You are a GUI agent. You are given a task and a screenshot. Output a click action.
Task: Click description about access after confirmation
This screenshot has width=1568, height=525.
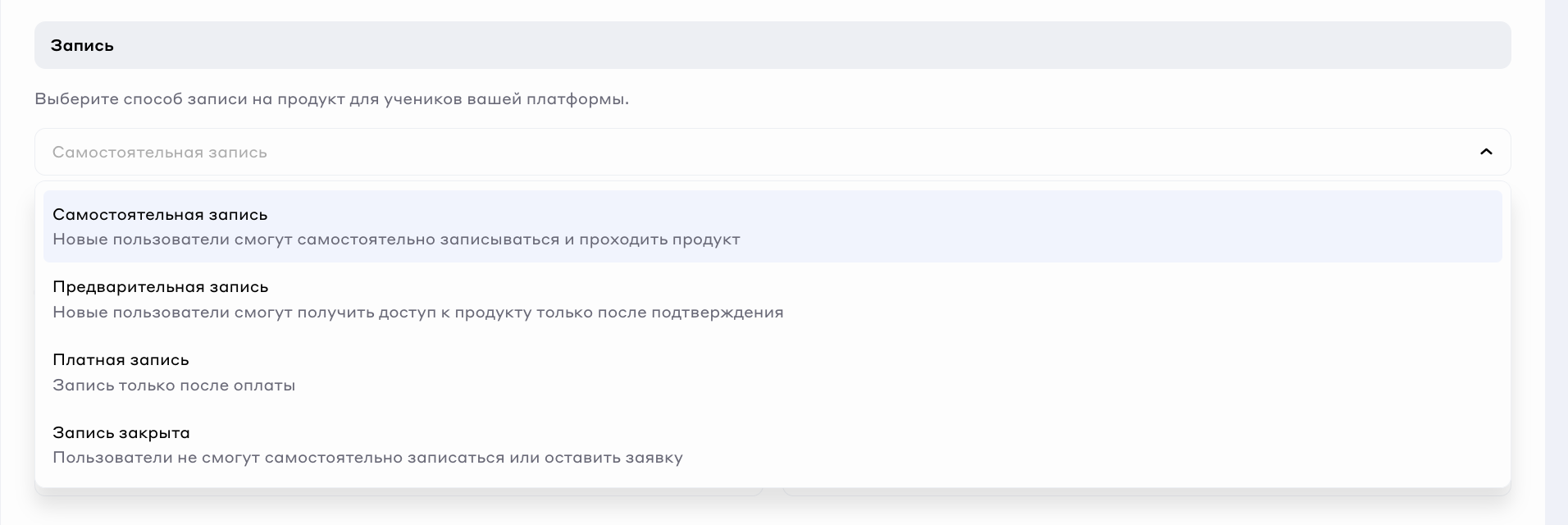point(417,313)
